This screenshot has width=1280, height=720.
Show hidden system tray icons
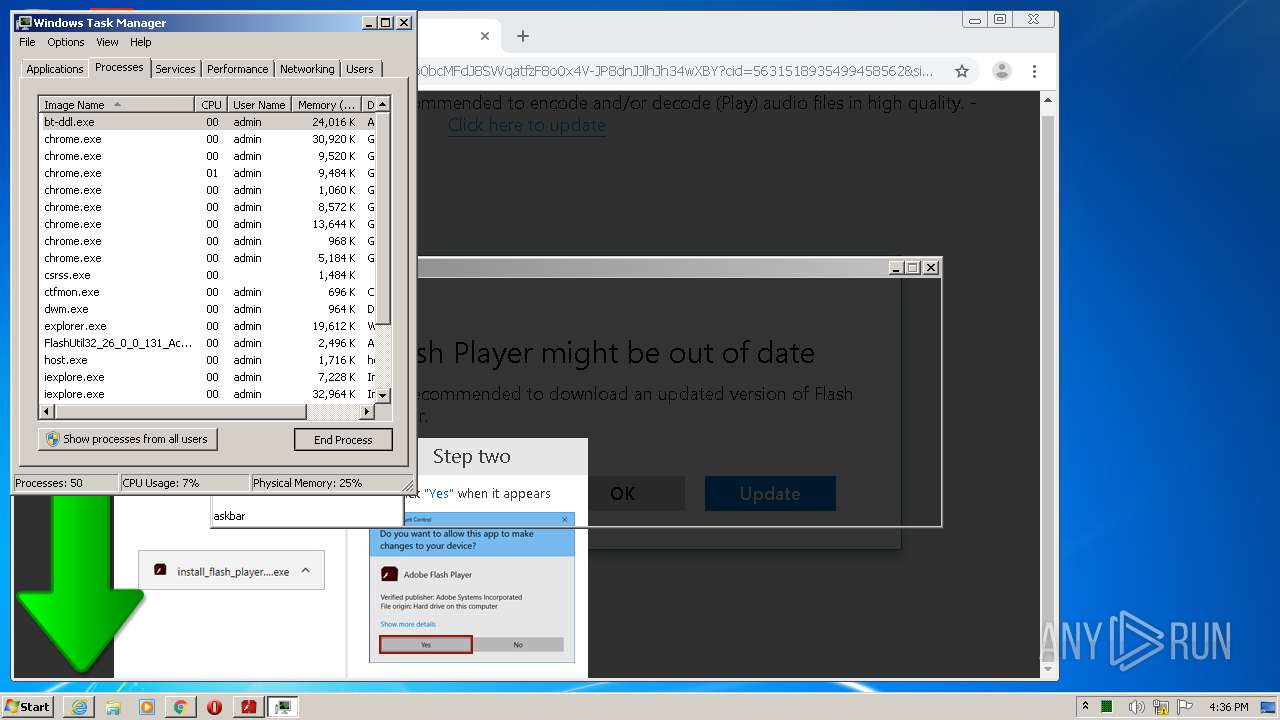(1085, 706)
